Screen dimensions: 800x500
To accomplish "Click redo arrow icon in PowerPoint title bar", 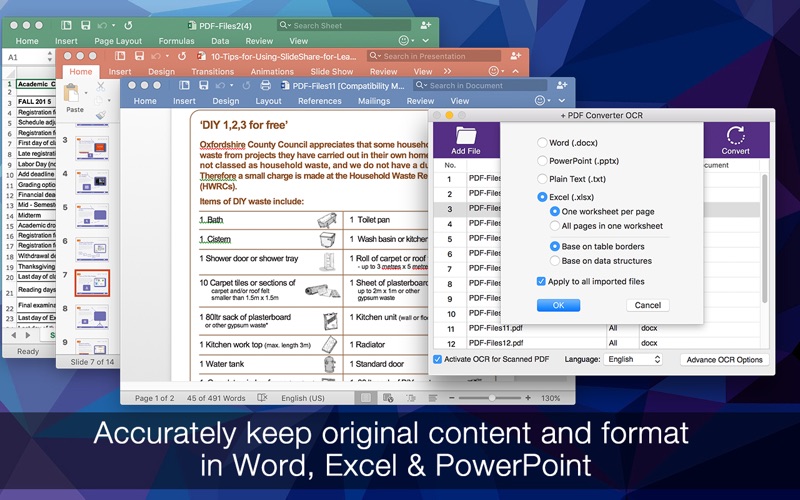I will click(181, 56).
